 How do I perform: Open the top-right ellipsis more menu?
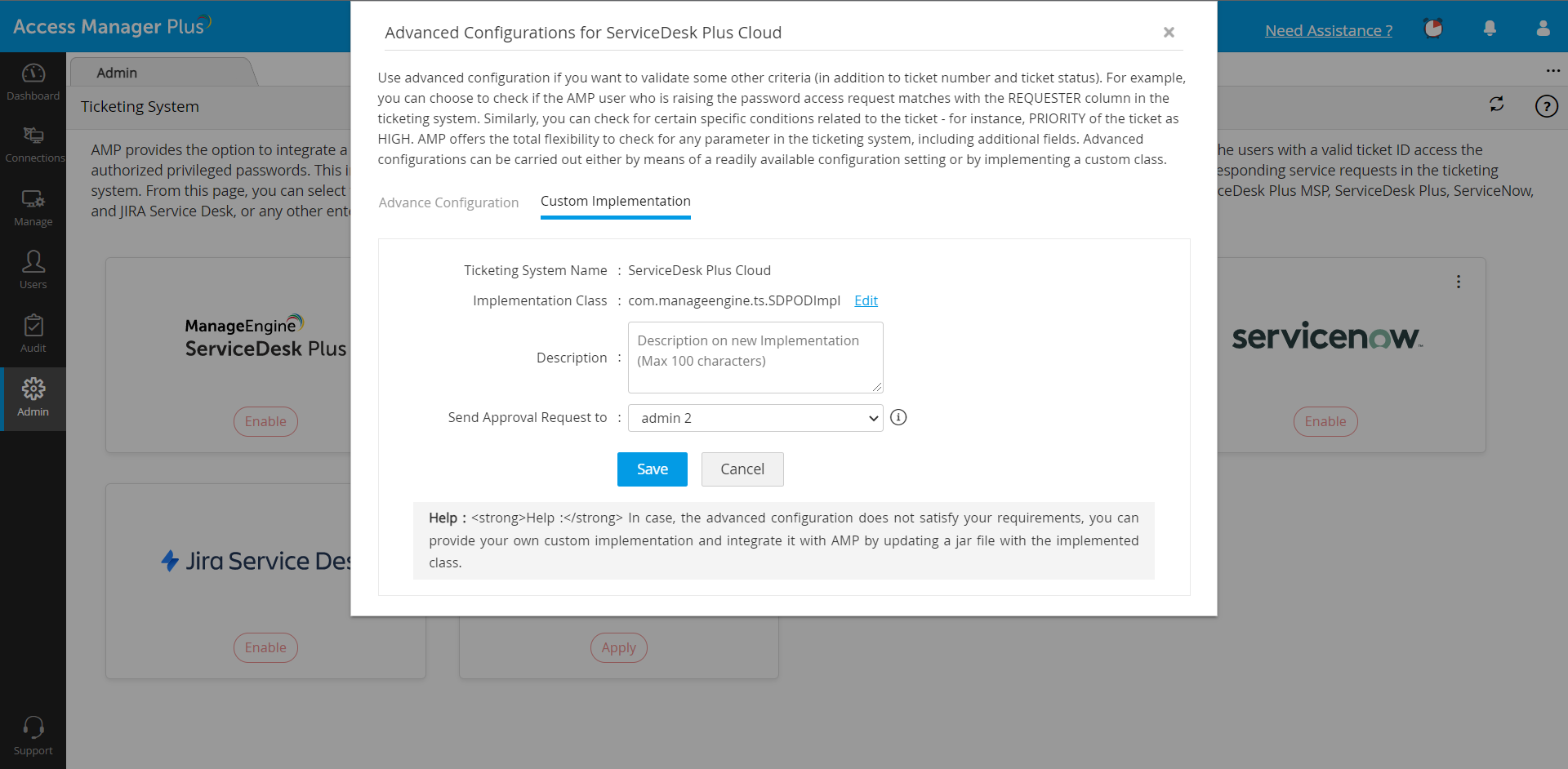tap(1552, 70)
